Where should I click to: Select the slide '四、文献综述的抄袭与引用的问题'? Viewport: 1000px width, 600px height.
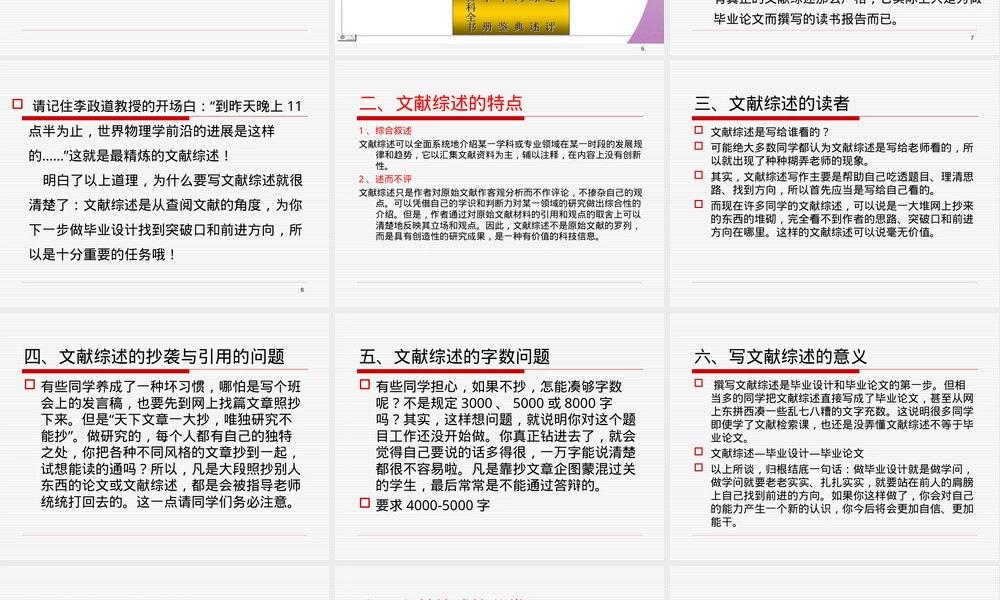tap(165, 436)
